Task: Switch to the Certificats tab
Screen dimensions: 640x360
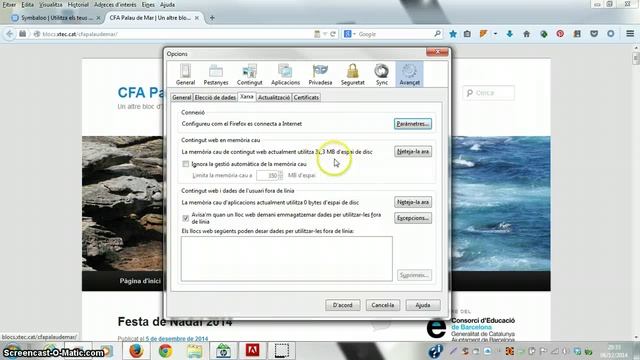Action: pyautogui.click(x=306, y=98)
